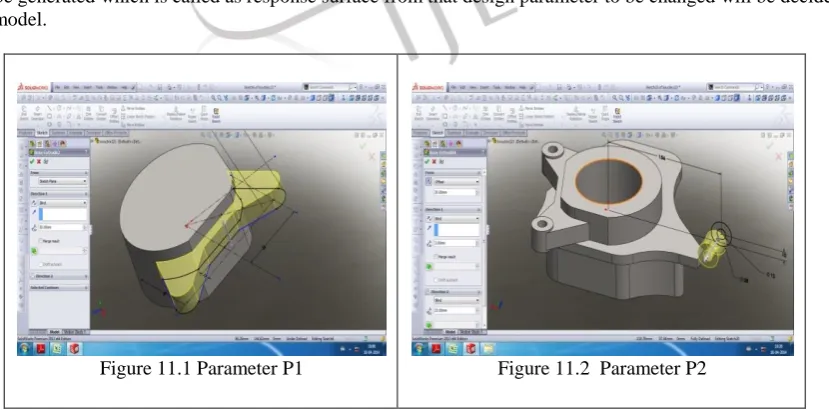Click Move Entities button in the left window
Viewport: 829px width, 410px height.
[x=134, y=125]
